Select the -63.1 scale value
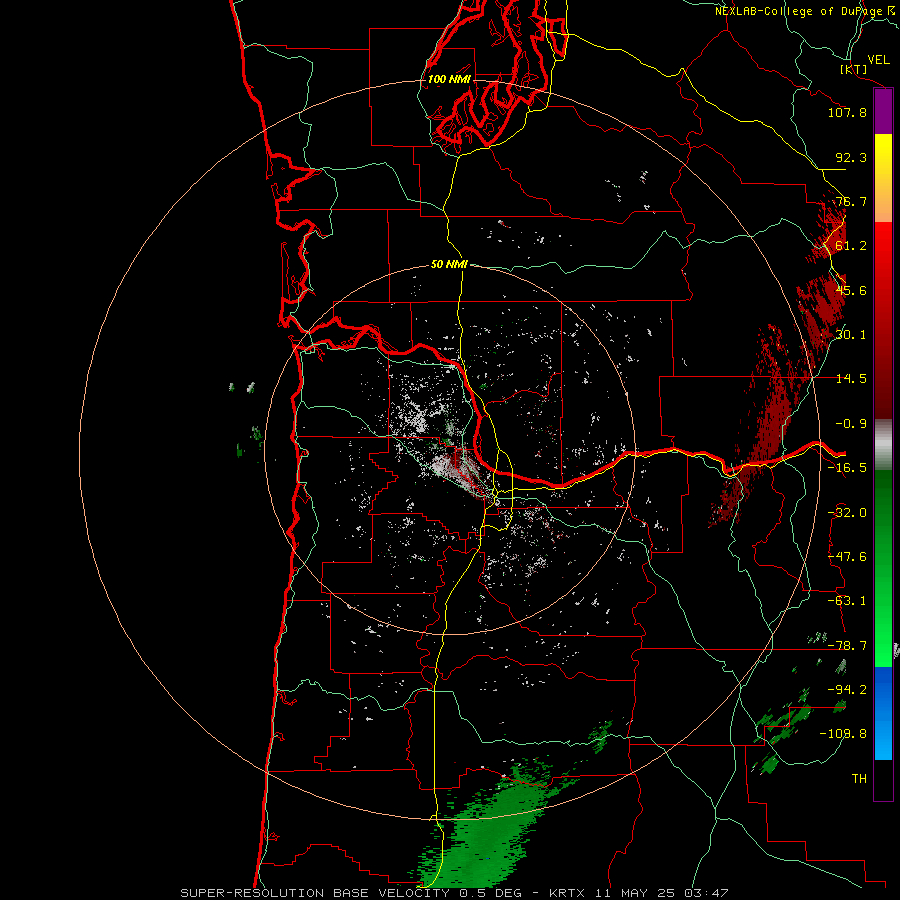This screenshot has width=900, height=900. click(847, 601)
